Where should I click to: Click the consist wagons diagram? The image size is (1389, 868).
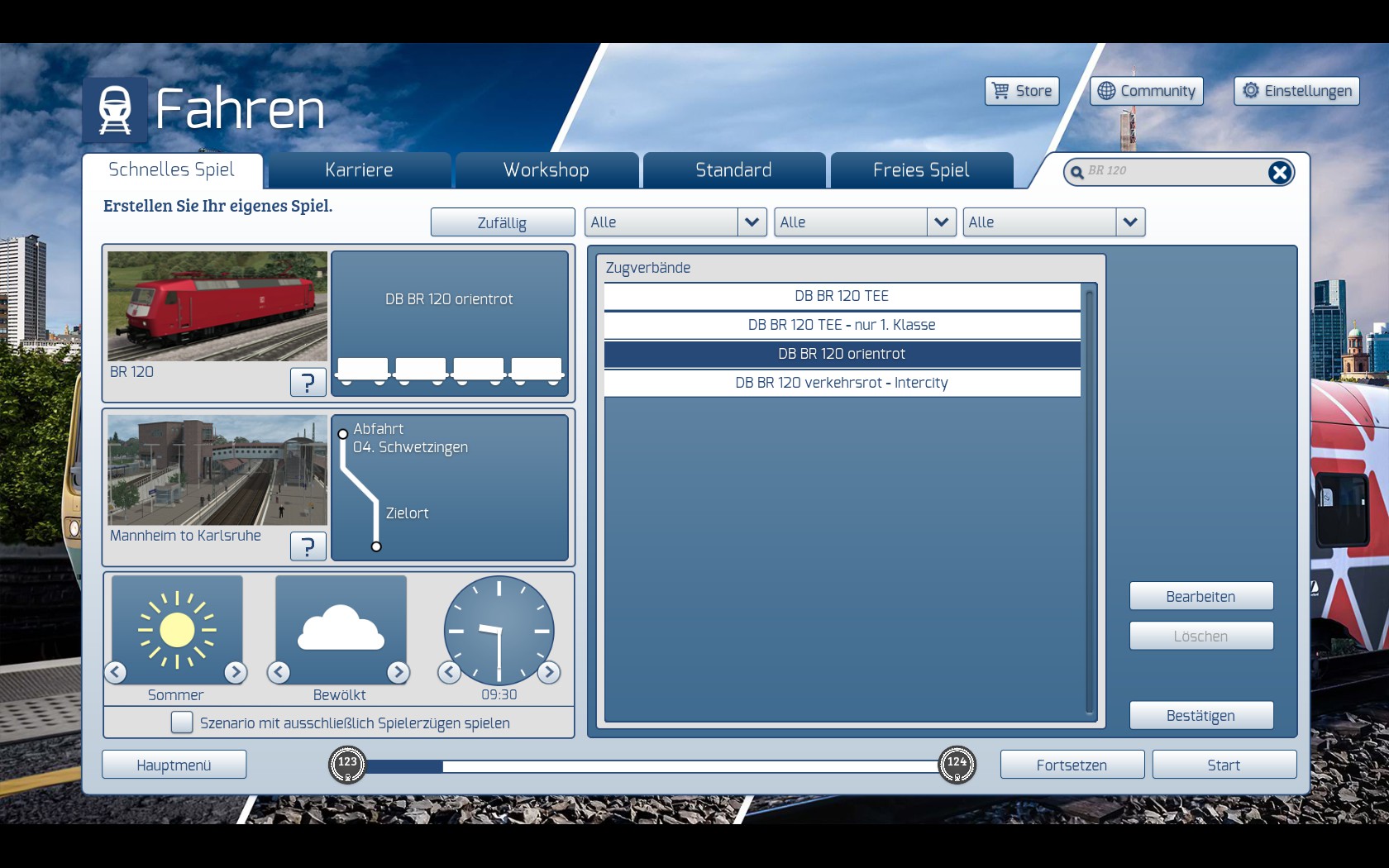click(450, 371)
